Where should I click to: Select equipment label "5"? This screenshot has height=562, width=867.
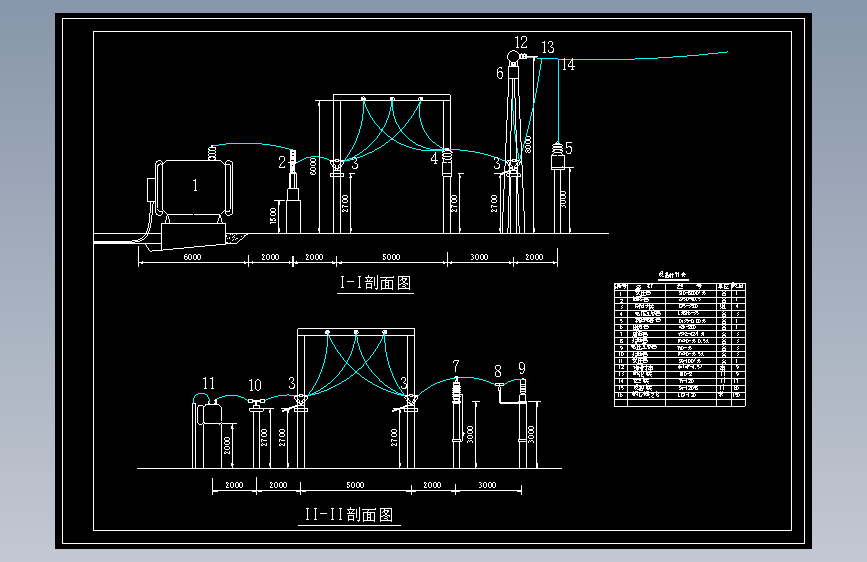(568, 148)
